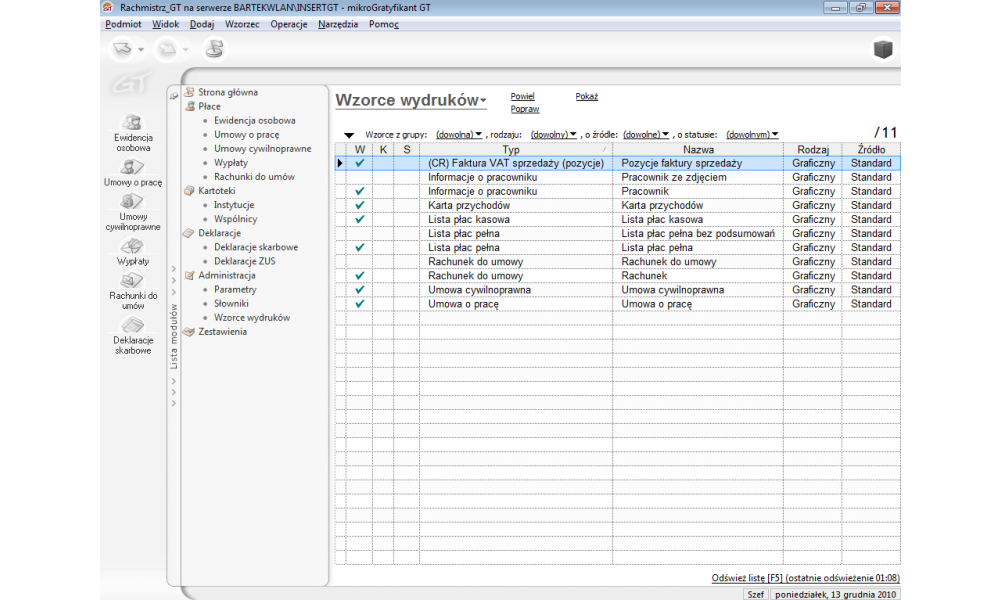The height and width of the screenshot is (600, 1000).
Task: Open the forward arrow history dropdown
Action: pyautogui.click(x=186, y=49)
